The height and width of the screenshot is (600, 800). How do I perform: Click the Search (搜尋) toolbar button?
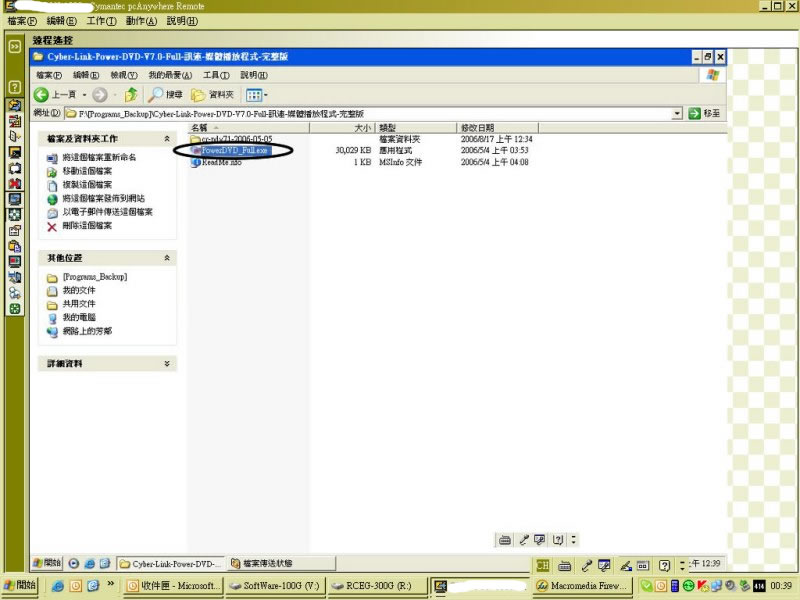(165, 94)
